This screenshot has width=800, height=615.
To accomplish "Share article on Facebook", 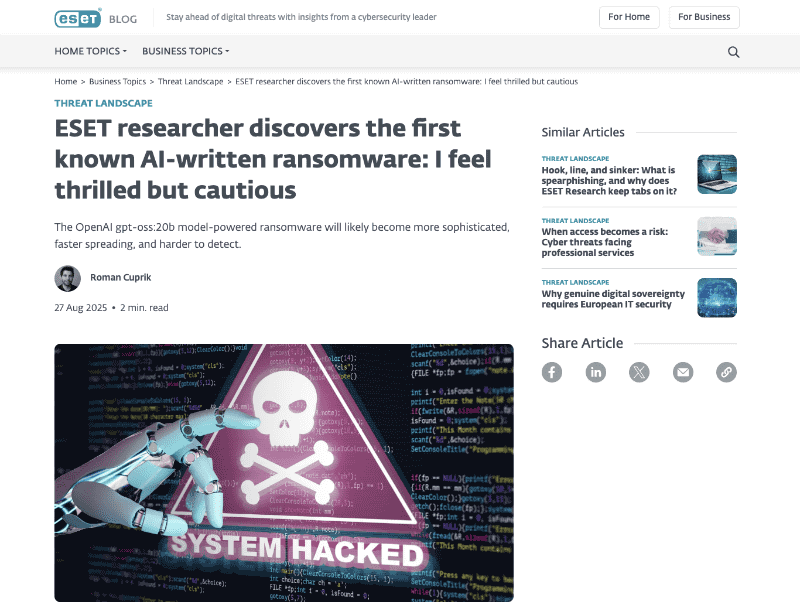I will pos(552,372).
